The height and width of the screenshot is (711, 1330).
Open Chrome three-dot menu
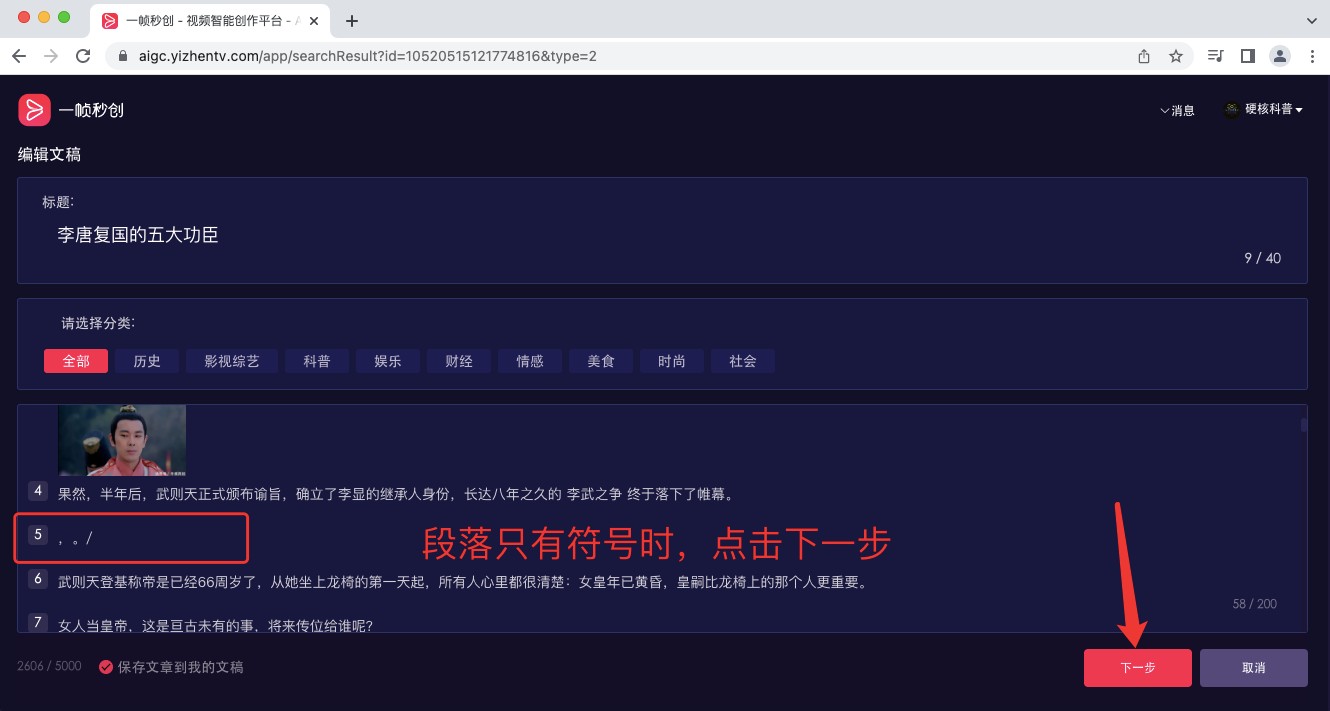pyautogui.click(x=1311, y=56)
